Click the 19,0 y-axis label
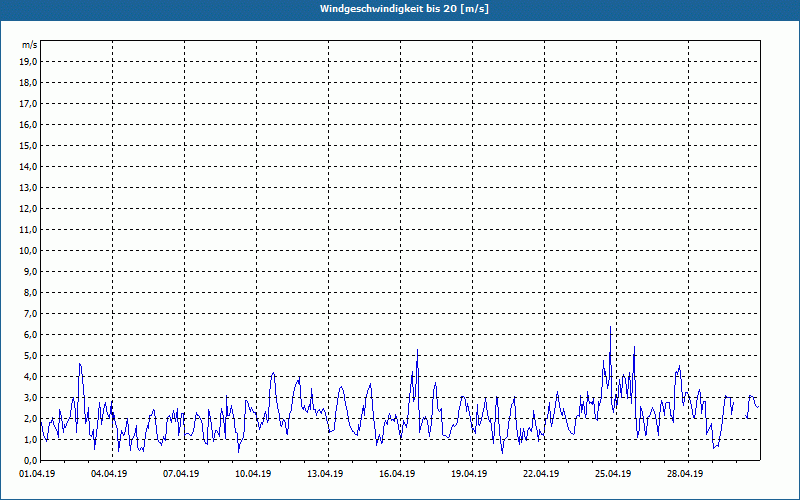This screenshot has width=800, height=500. tap(28, 62)
